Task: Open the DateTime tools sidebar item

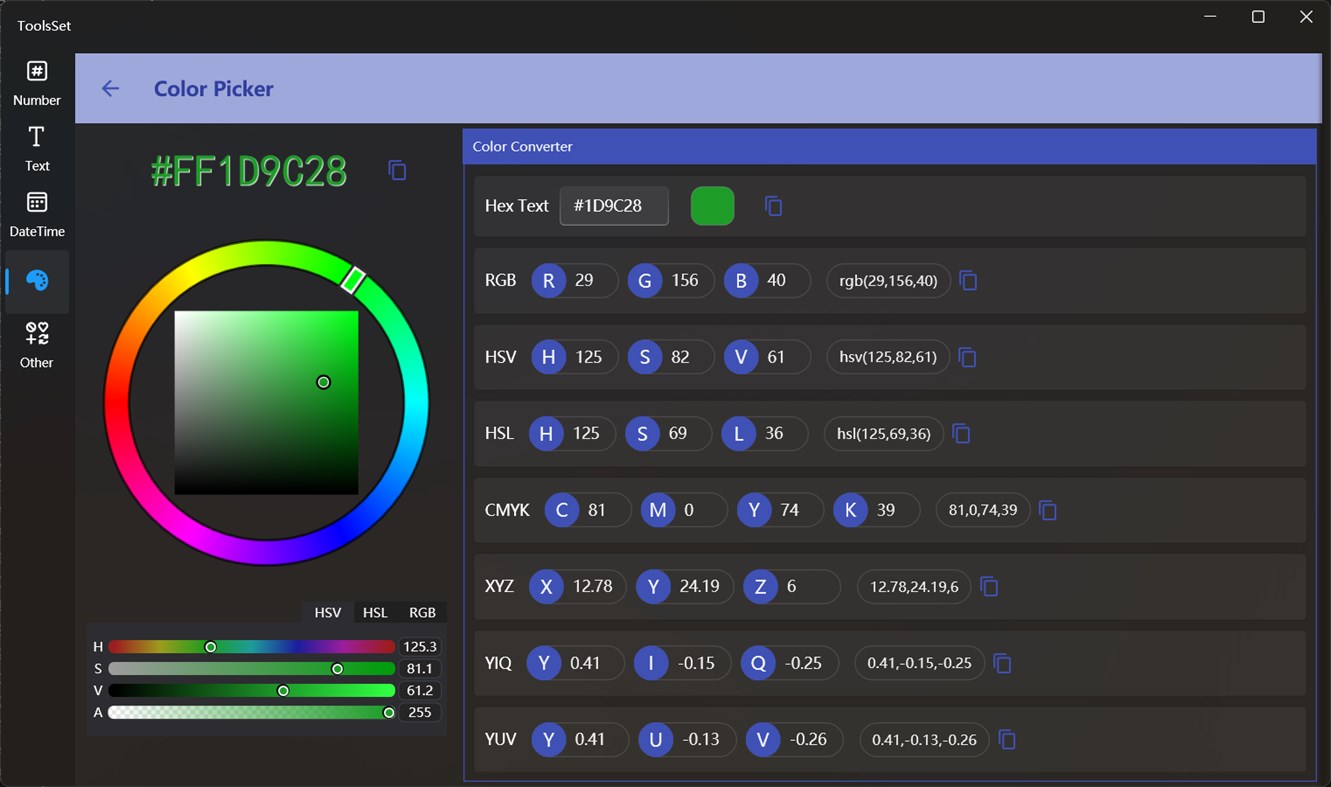Action: (x=37, y=215)
